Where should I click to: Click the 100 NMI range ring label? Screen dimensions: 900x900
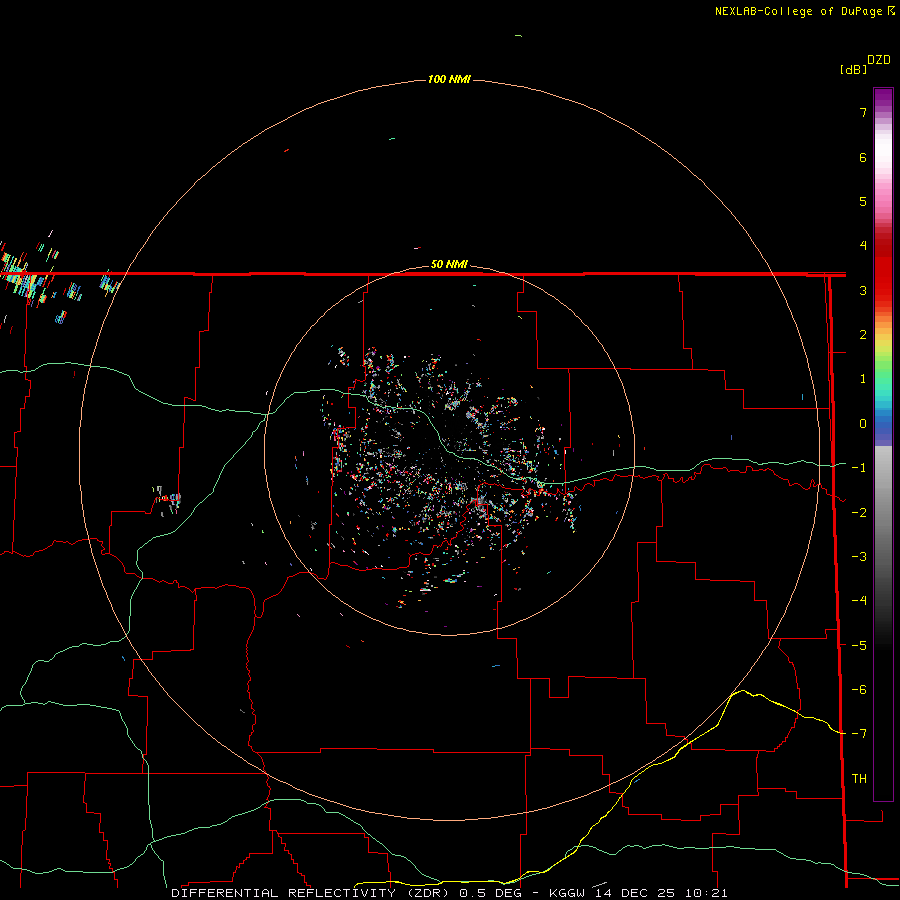click(x=449, y=79)
